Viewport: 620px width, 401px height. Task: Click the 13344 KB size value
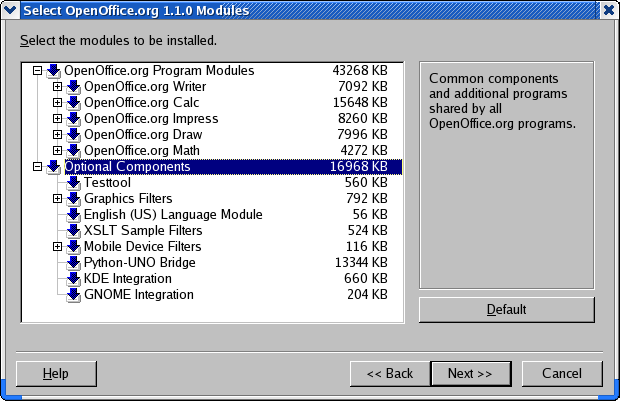tap(361, 262)
